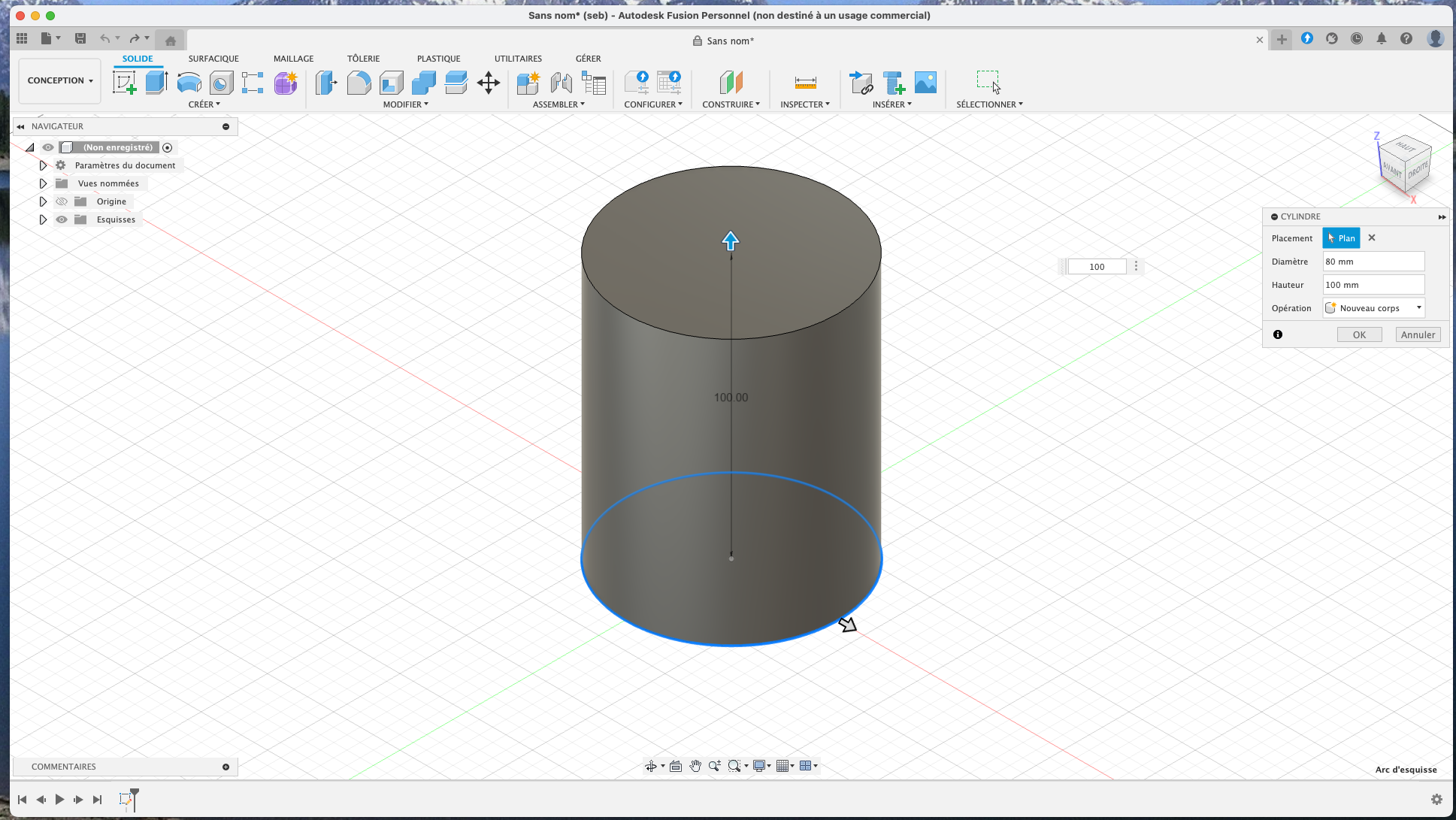Click the Create Sketch icon

pyautogui.click(x=124, y=83)
